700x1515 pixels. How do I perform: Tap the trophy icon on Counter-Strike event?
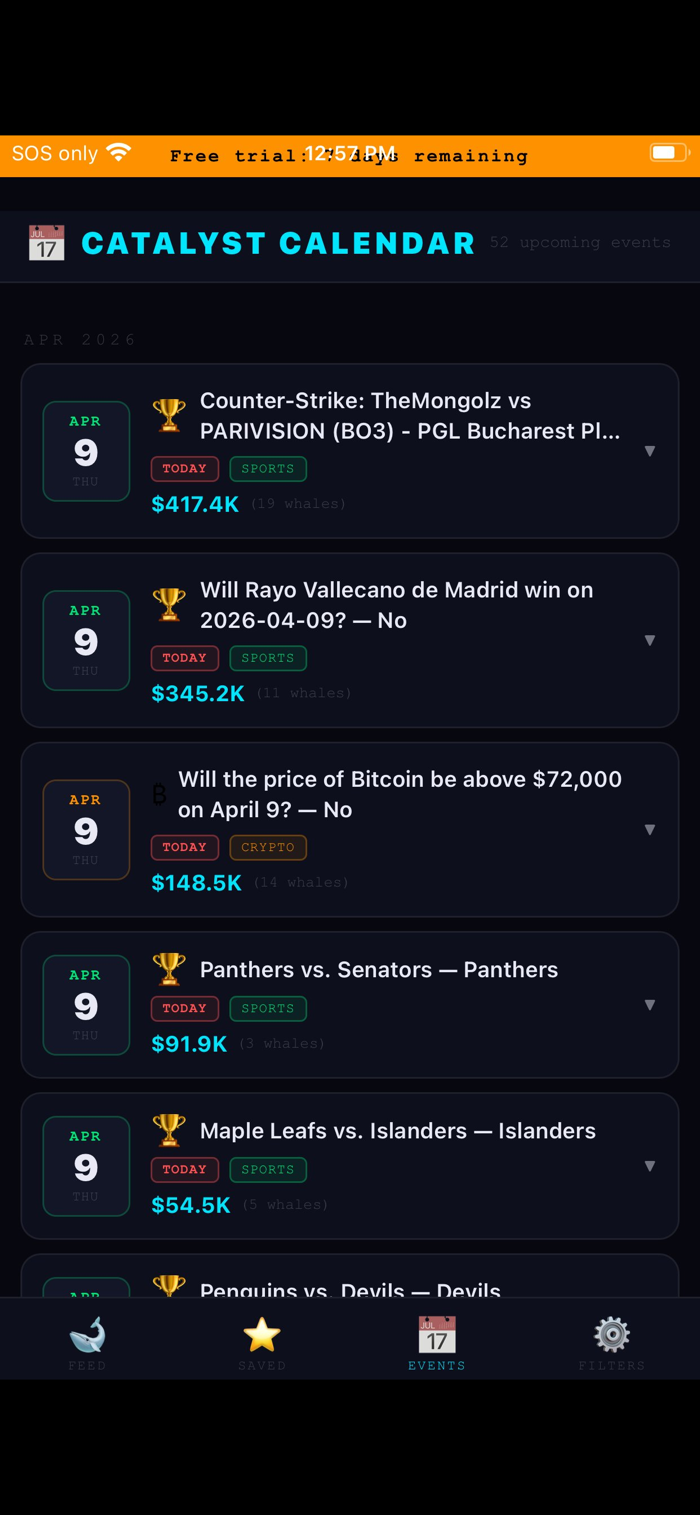tap(169, 414)
